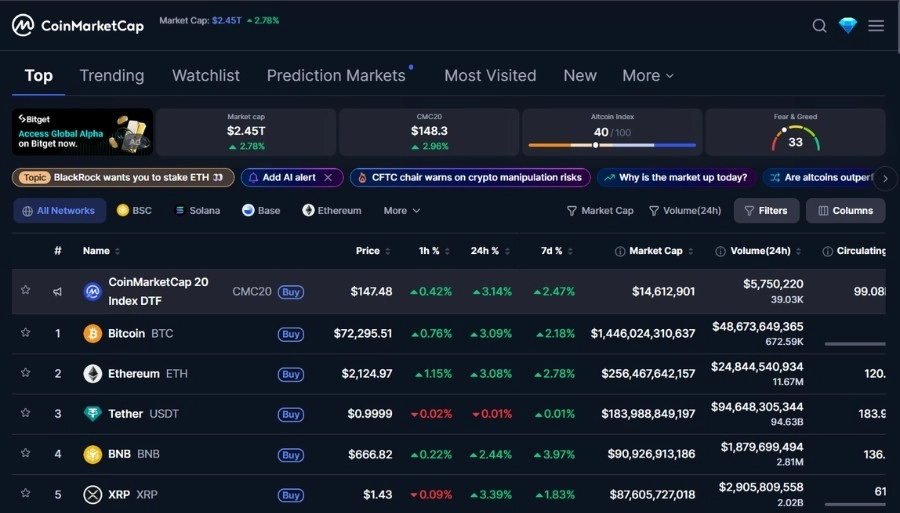
Task: Open the Market Cap filter dropdown
Action: click(600, 211)
